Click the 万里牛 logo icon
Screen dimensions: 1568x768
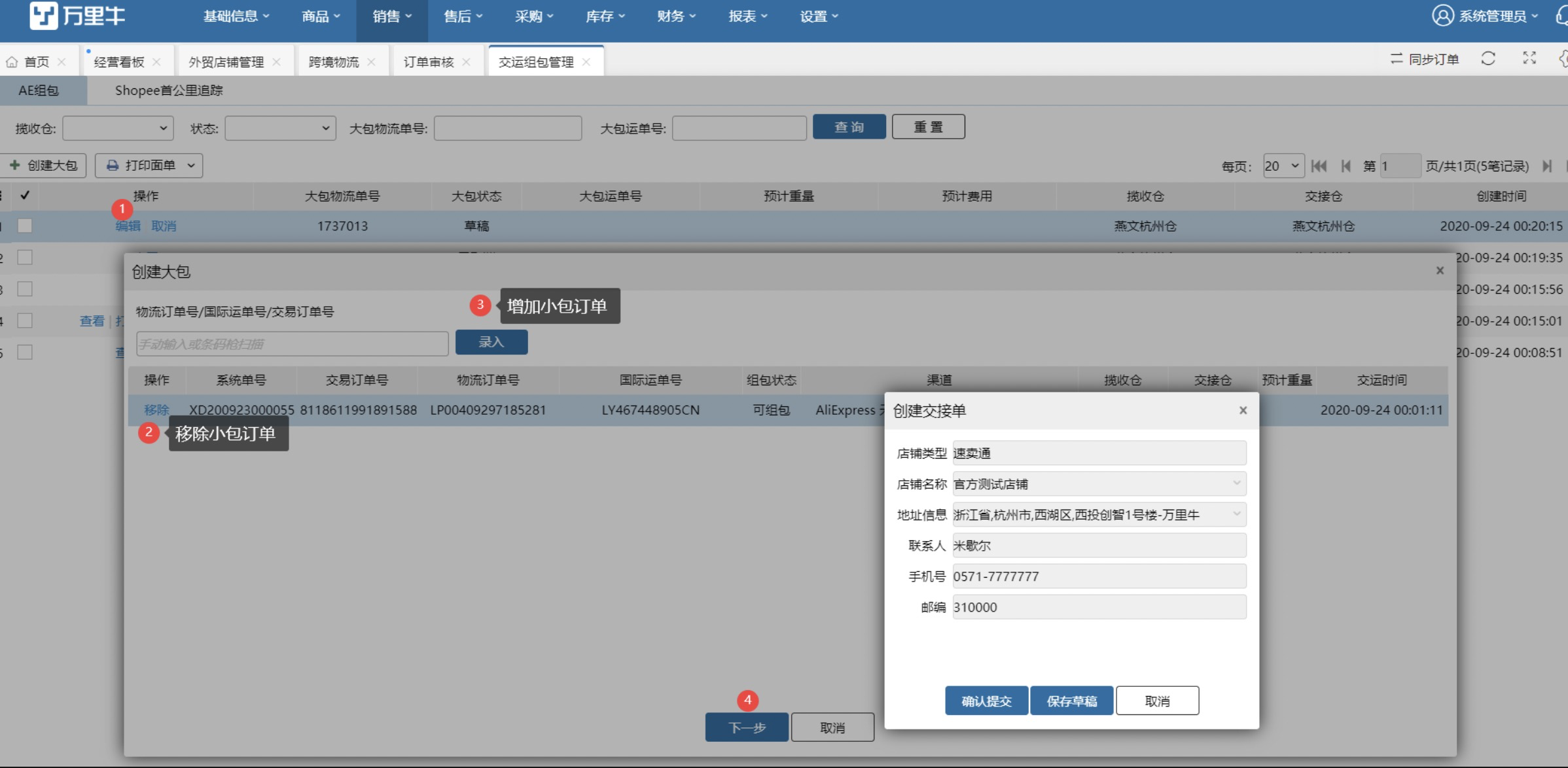tap(44, 16)
